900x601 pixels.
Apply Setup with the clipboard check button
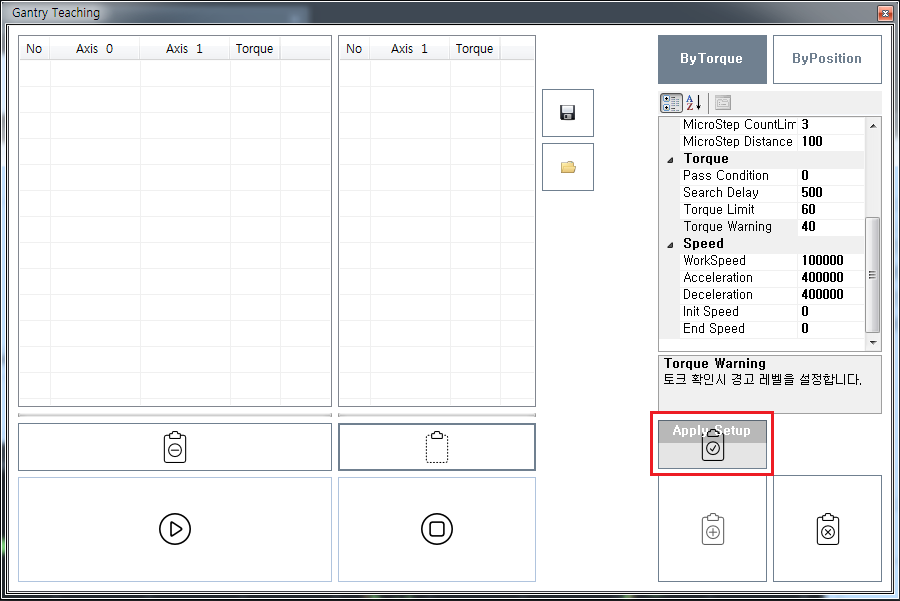[712, 446]
